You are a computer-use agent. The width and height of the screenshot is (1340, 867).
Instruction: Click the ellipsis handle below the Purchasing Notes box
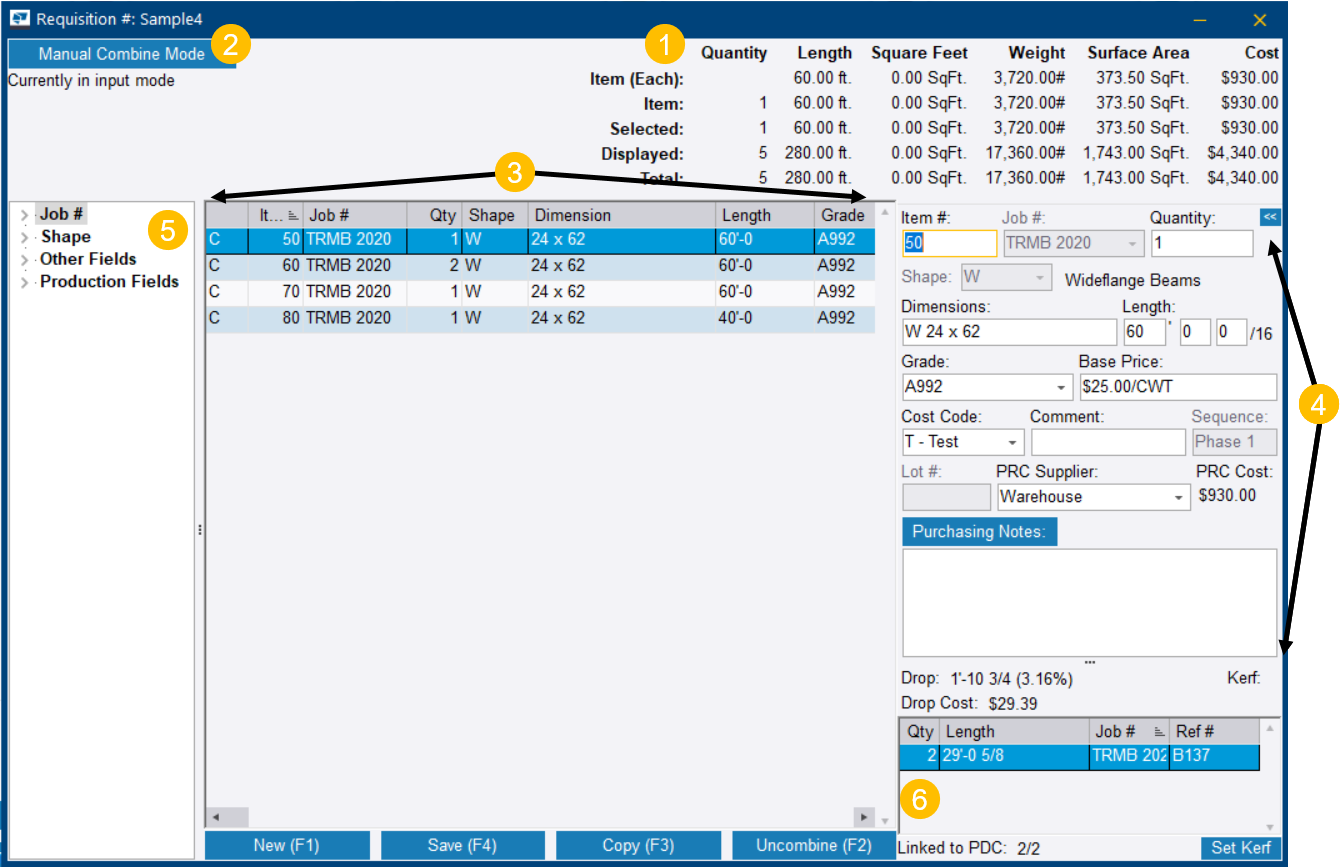(x=1089, y=661)
